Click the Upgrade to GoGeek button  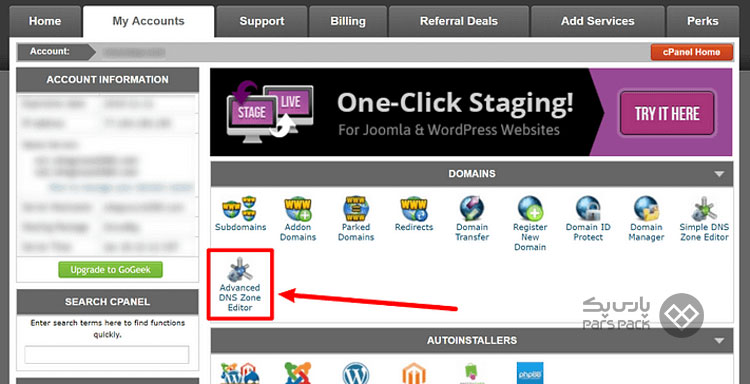point(110,270)
